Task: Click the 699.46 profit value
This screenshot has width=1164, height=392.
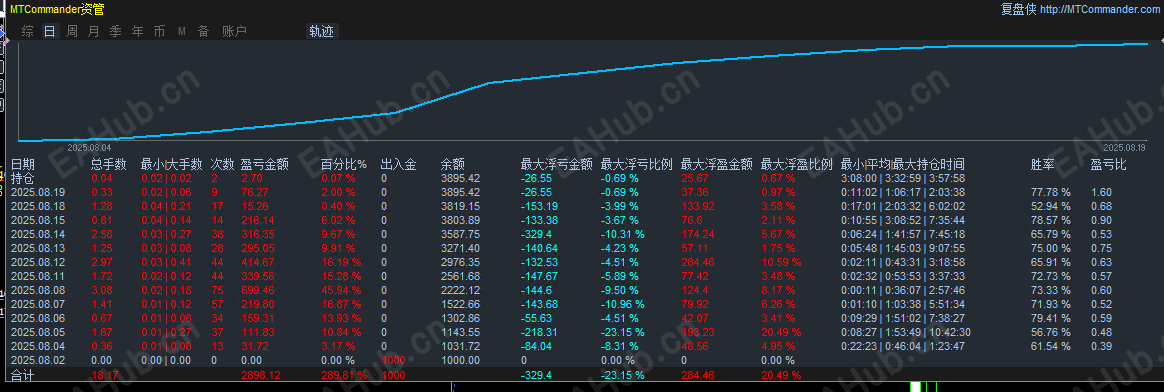Action: pos(258,290)
